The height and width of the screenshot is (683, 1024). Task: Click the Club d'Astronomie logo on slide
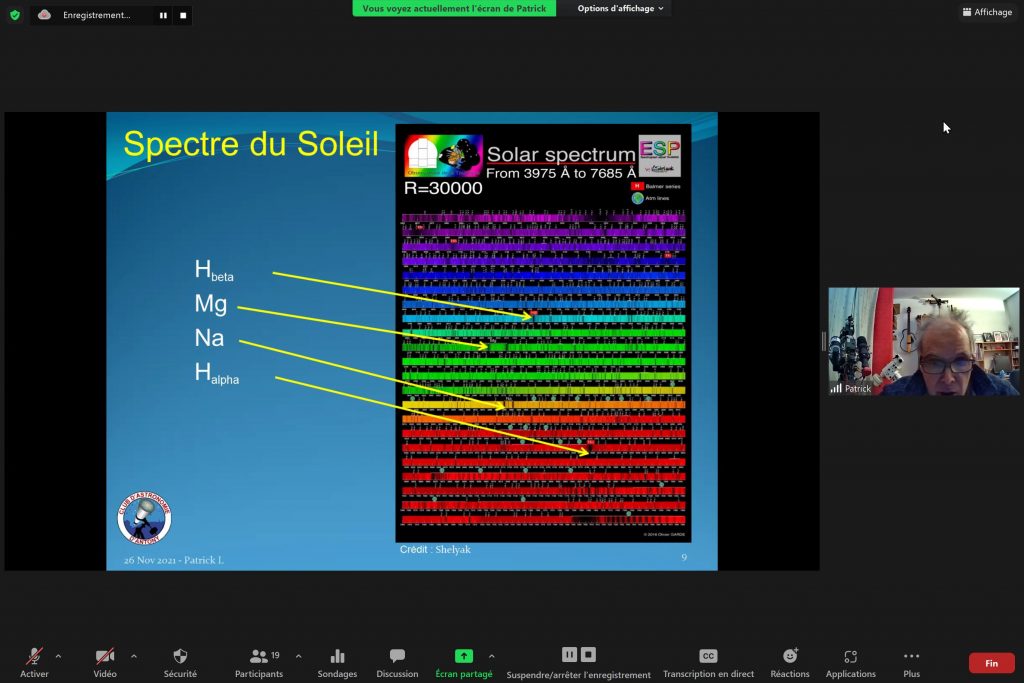[144, 518]
